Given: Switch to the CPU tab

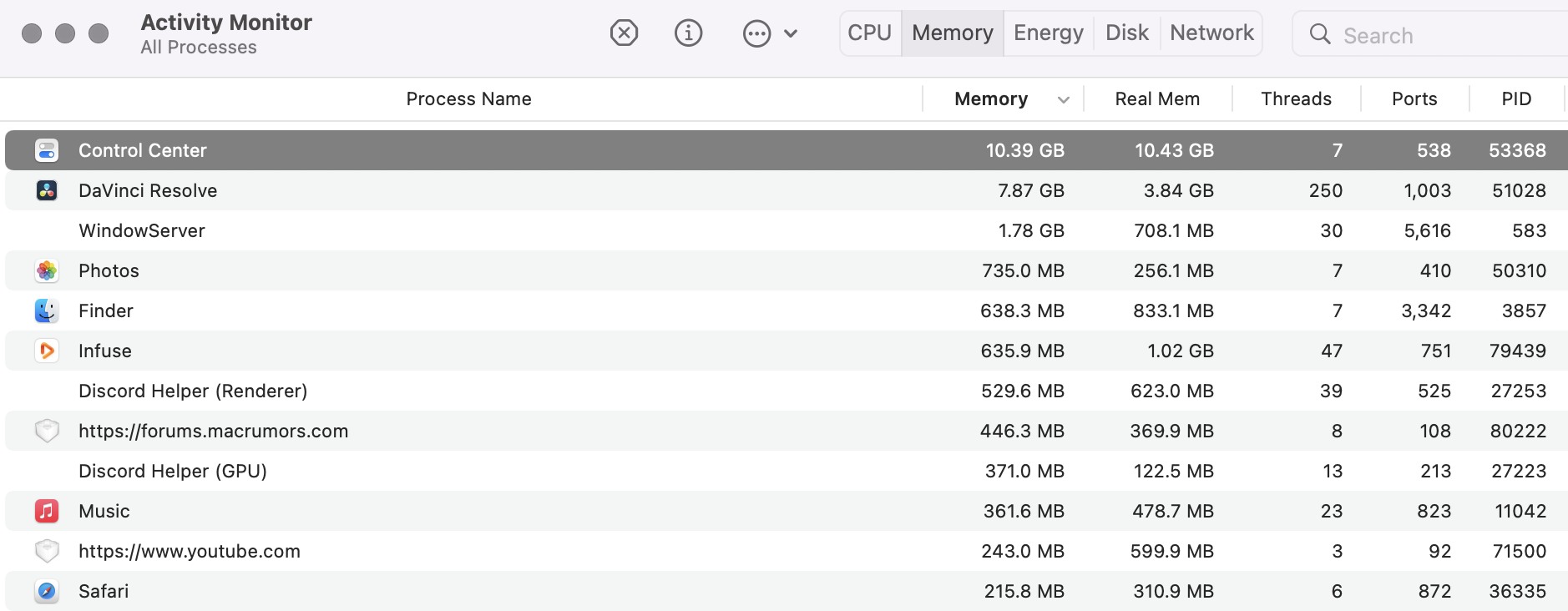Looking at the screenshot, I should click(x=869, y=33).
